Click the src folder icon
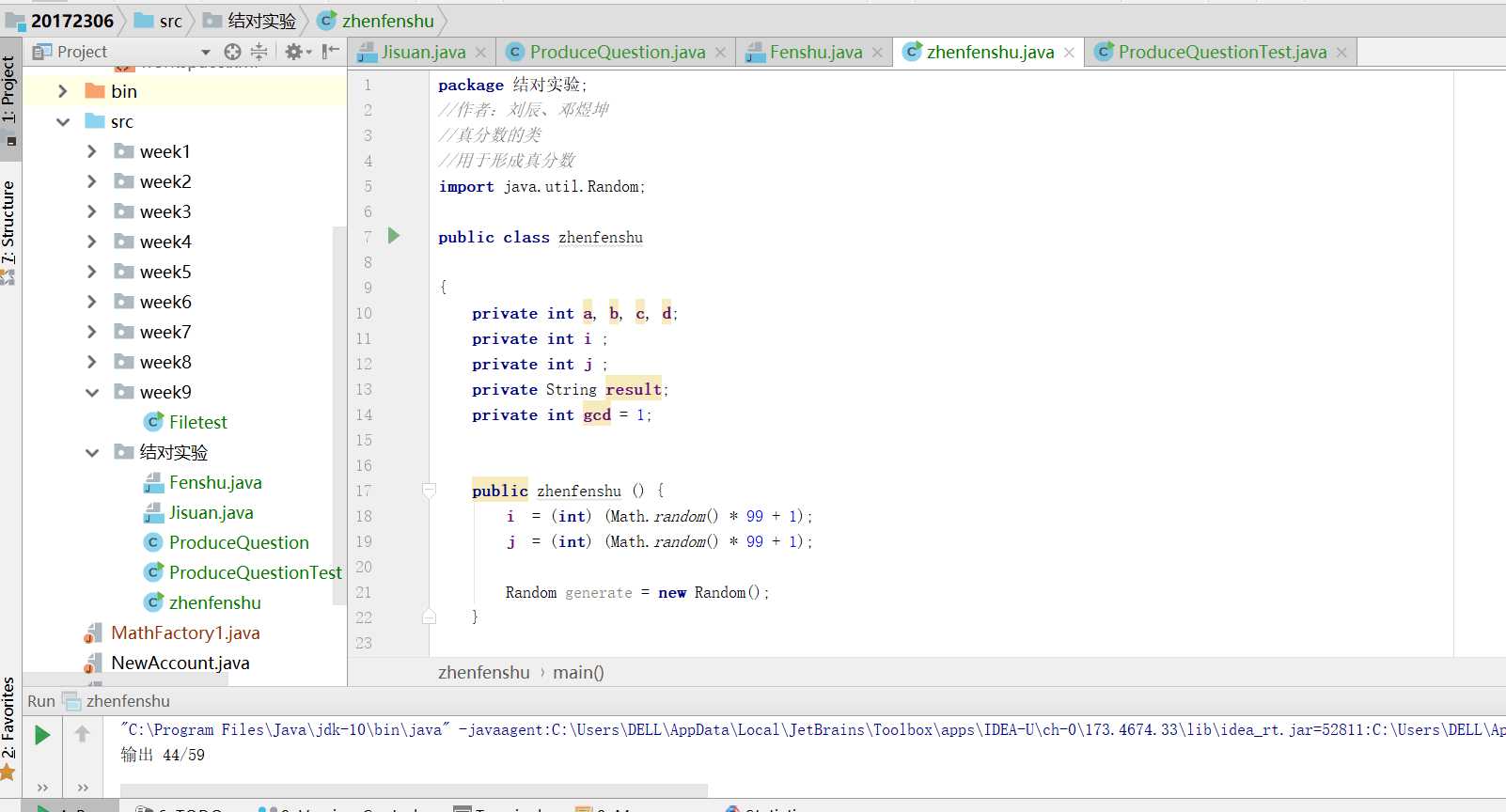Image resolution: width=1506 pixels, height=812 pixels. pos(94,121)
